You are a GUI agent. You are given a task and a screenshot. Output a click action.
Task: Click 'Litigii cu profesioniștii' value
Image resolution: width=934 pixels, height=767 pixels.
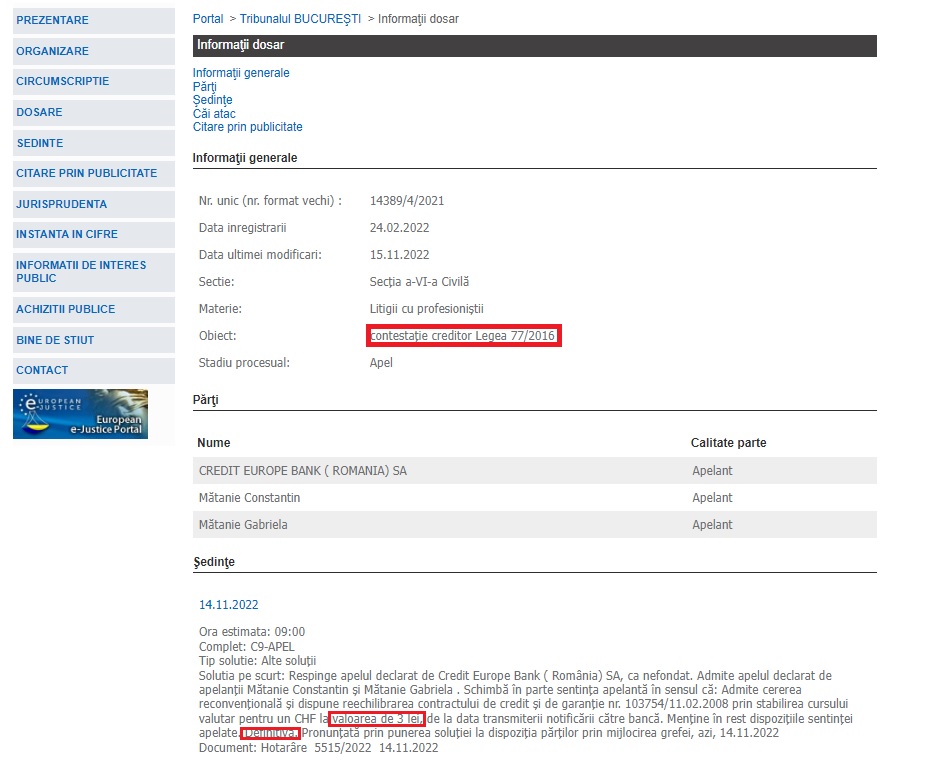[x=426, y=308]
